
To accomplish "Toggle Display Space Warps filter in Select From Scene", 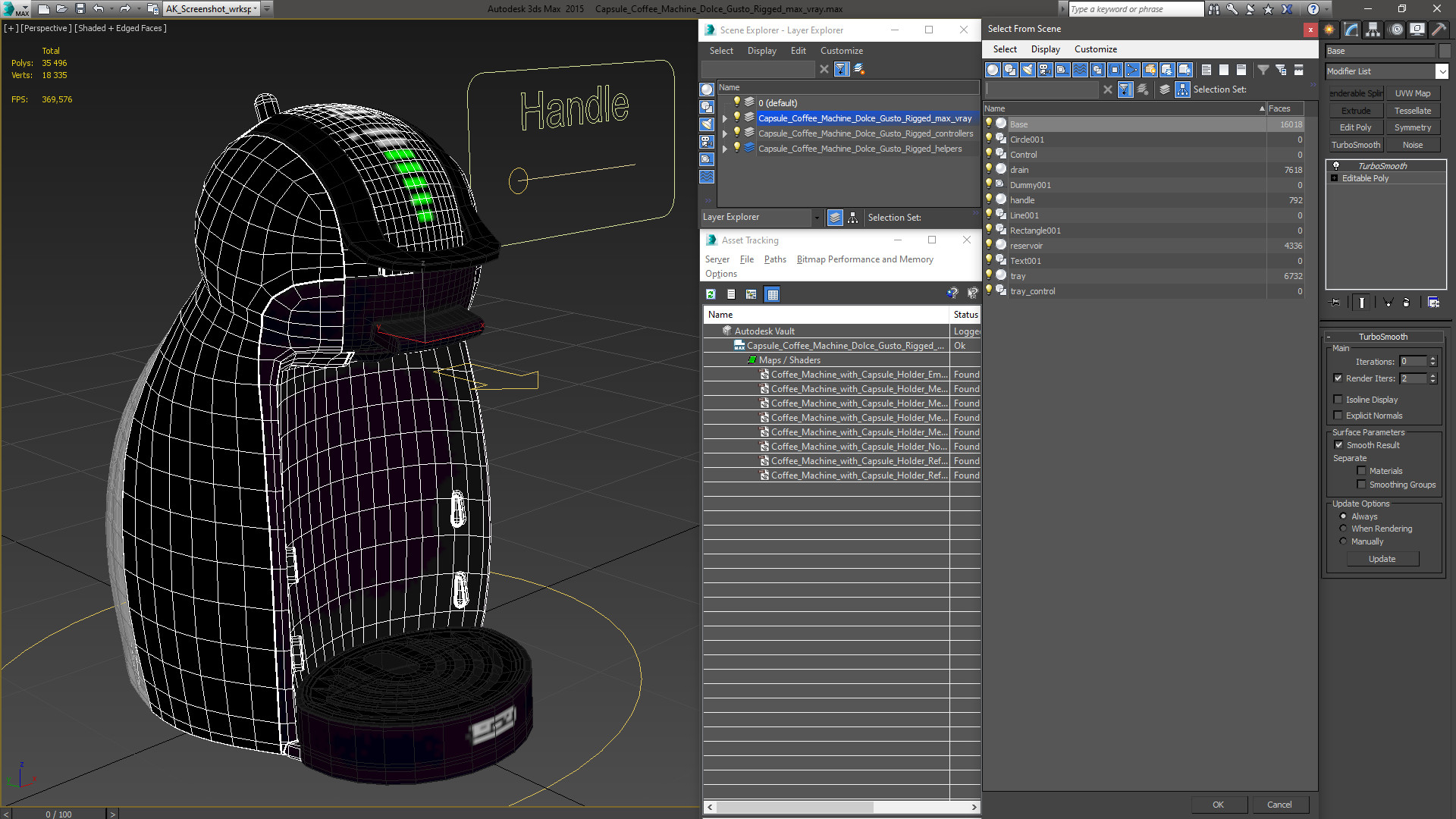I will (x=1080, y=70).
